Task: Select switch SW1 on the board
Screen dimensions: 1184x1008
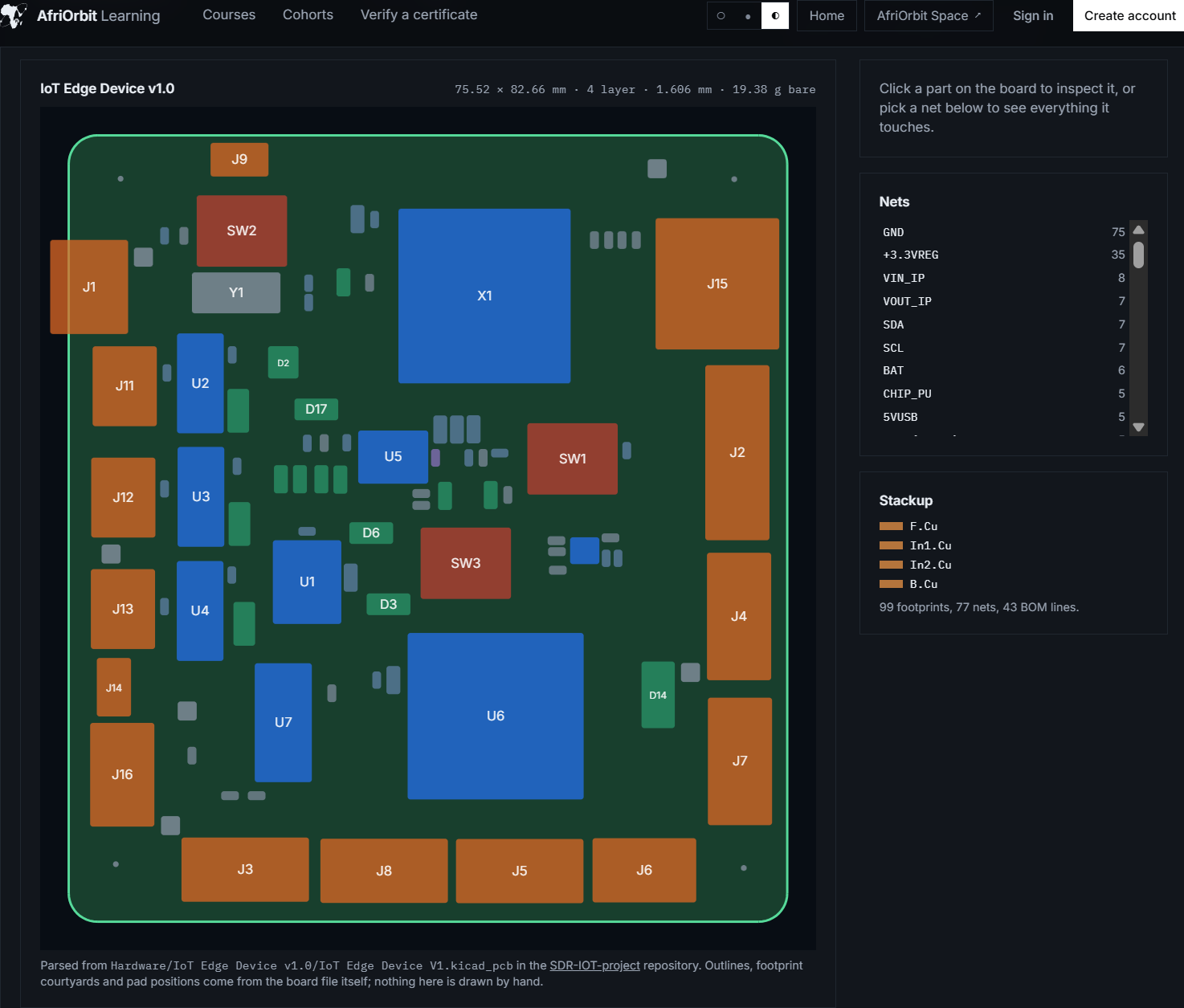Action: coord(573,459)
